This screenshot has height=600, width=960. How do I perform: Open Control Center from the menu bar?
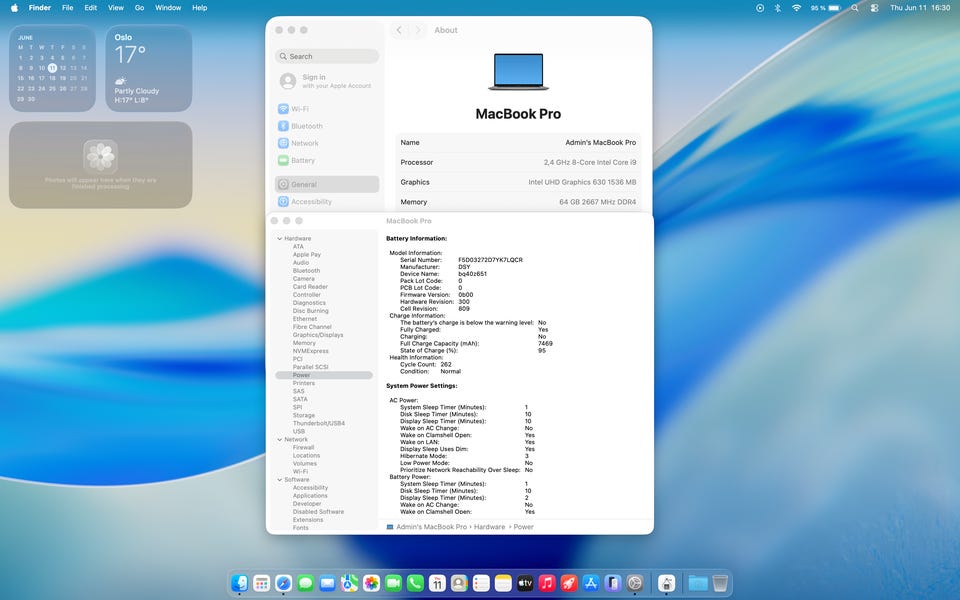tap(874, 8)
